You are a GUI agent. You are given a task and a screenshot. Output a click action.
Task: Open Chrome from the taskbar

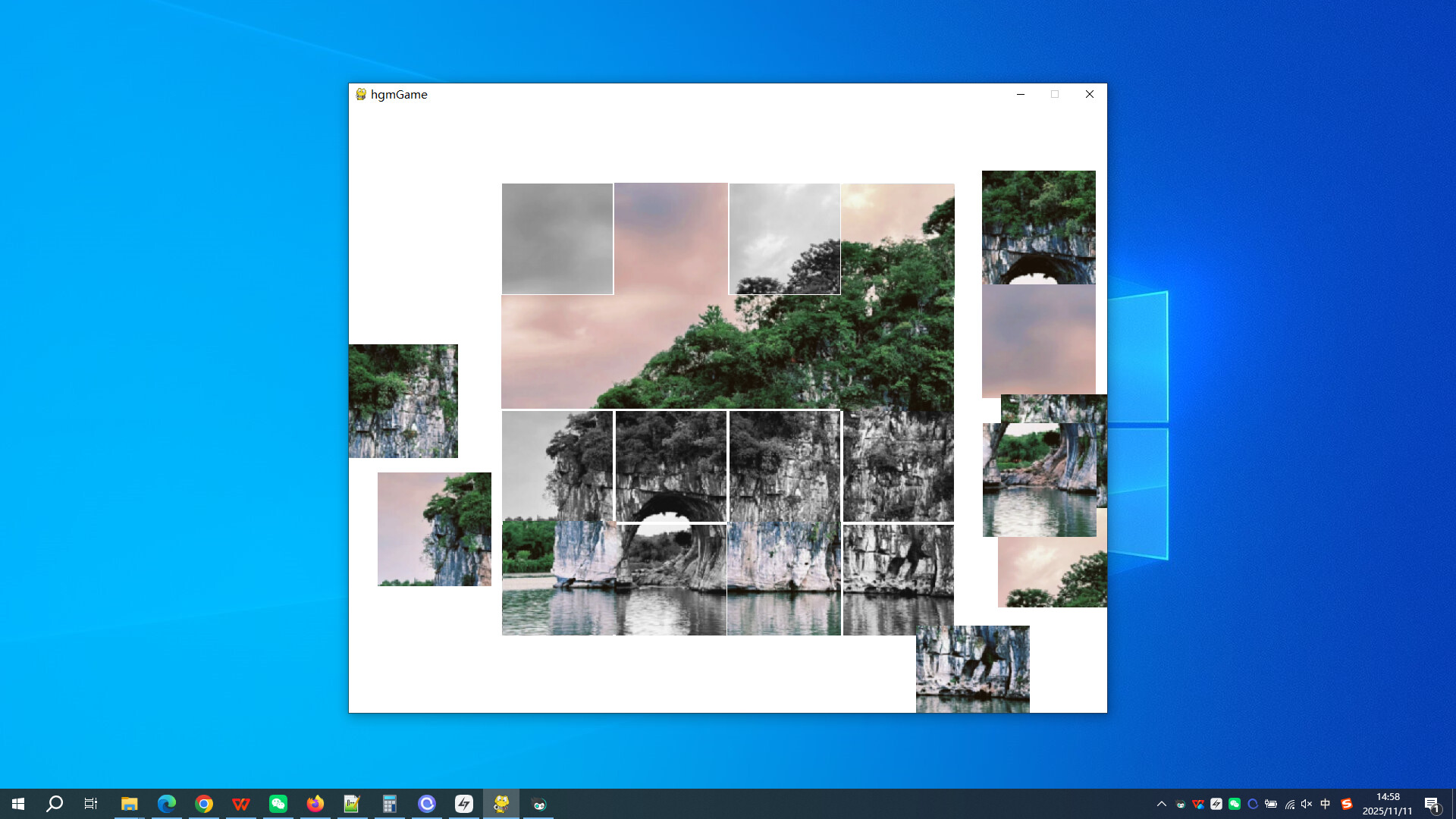point(203,804)
